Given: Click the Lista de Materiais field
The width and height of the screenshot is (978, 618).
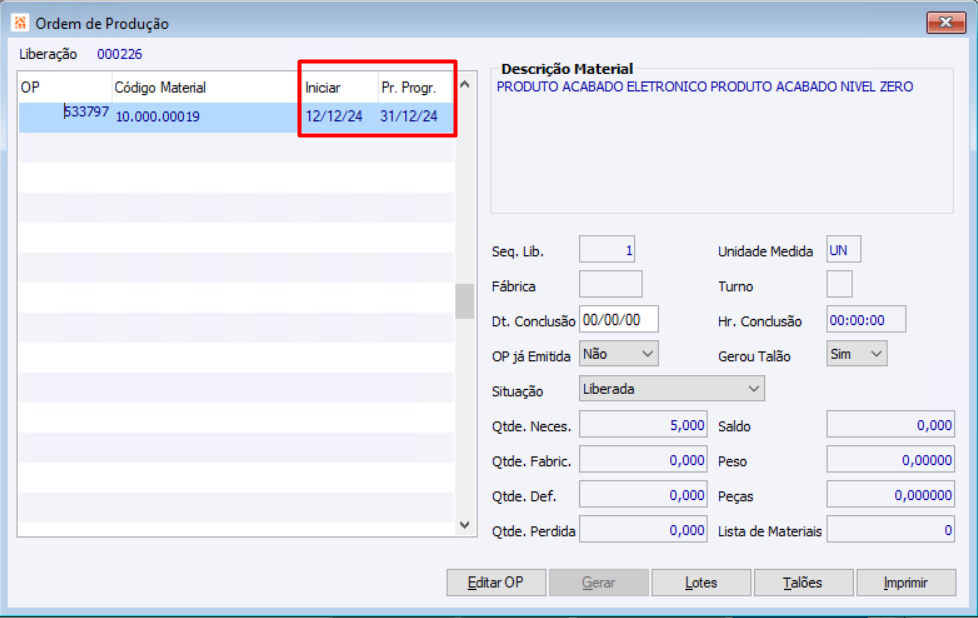Looking at the screenshot, I should (x=891, y=529).
